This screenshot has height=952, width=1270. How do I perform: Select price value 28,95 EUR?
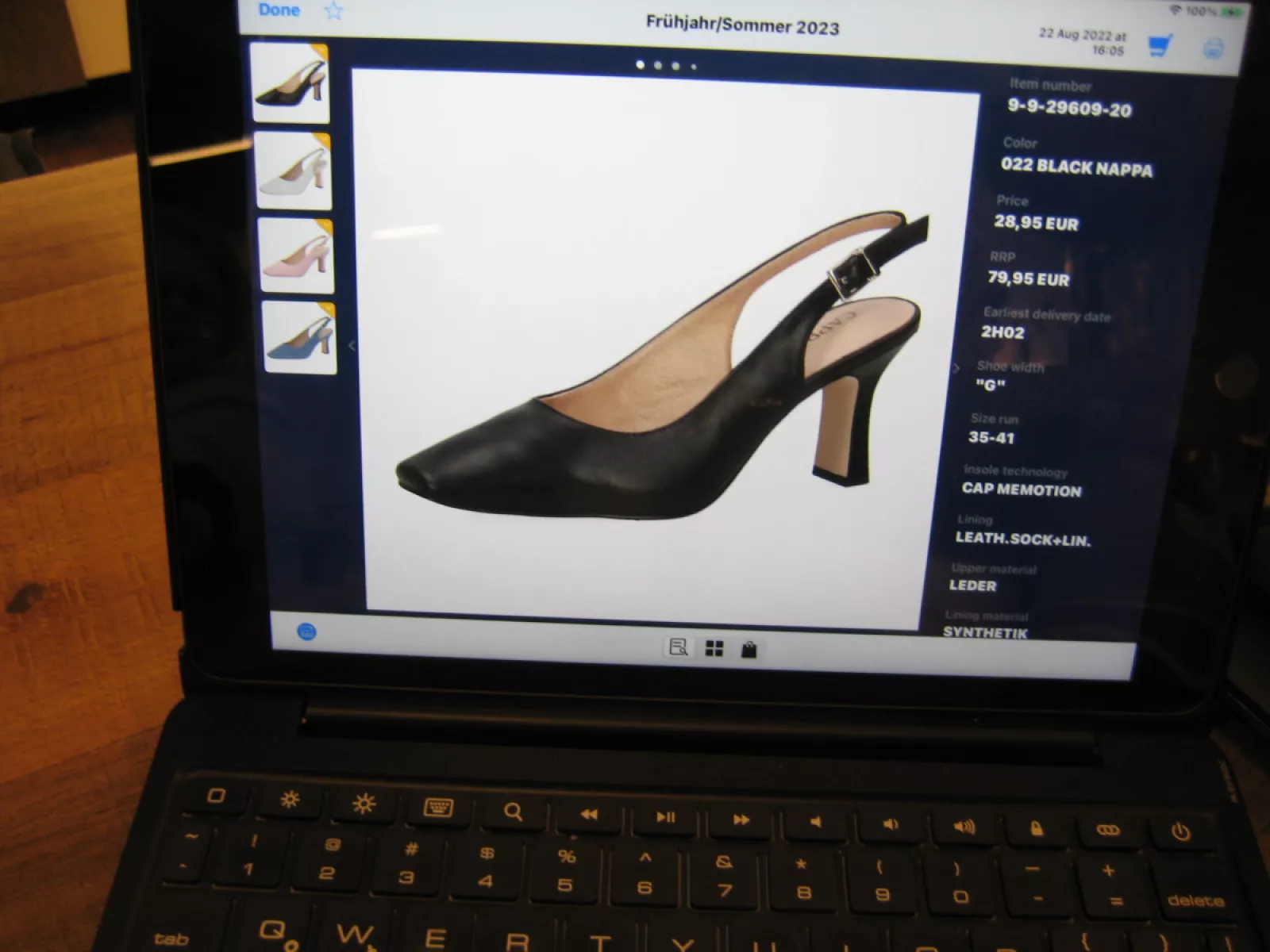(x=1036, y=223)
